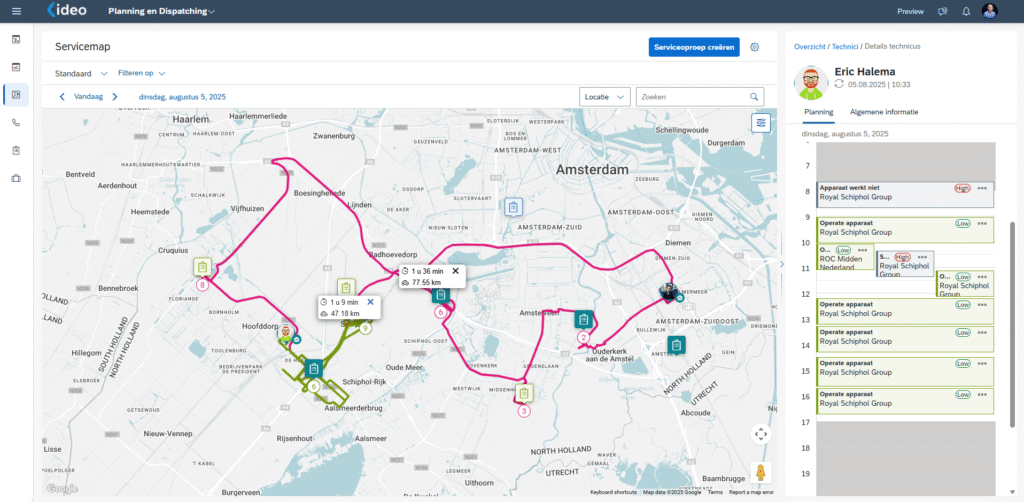Viewport: 1024px width, 502px height.
Task: Collapse the technician details side panel arrow
Action: point(782,264)
